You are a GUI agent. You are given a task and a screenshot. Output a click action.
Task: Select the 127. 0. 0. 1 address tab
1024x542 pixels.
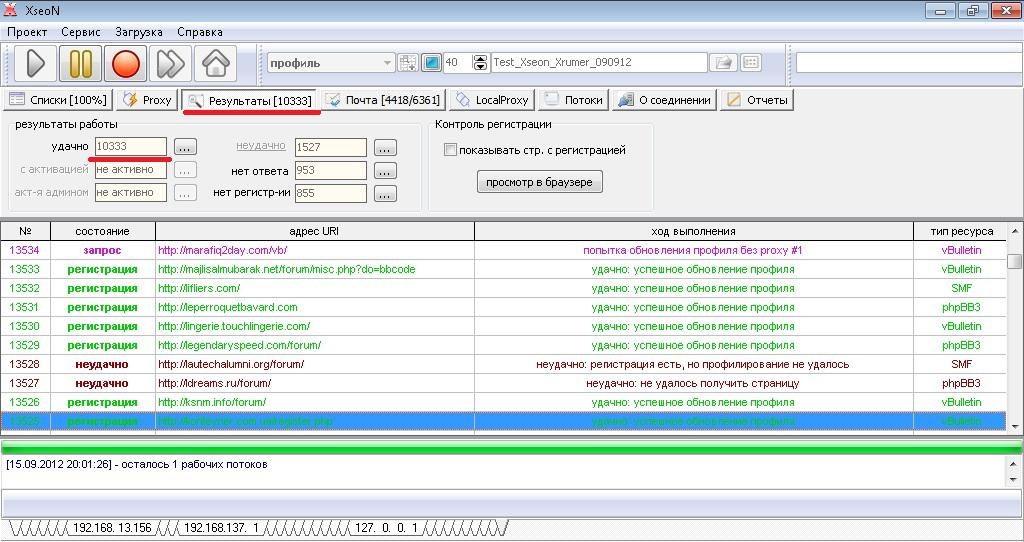point(386,528)
